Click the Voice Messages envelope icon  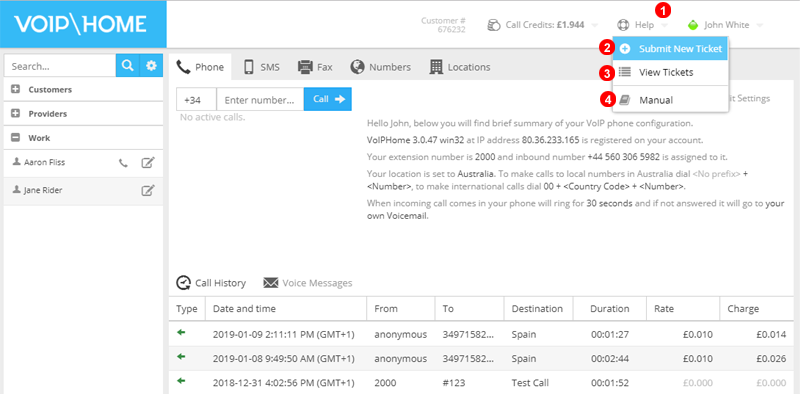click(270, 283)
